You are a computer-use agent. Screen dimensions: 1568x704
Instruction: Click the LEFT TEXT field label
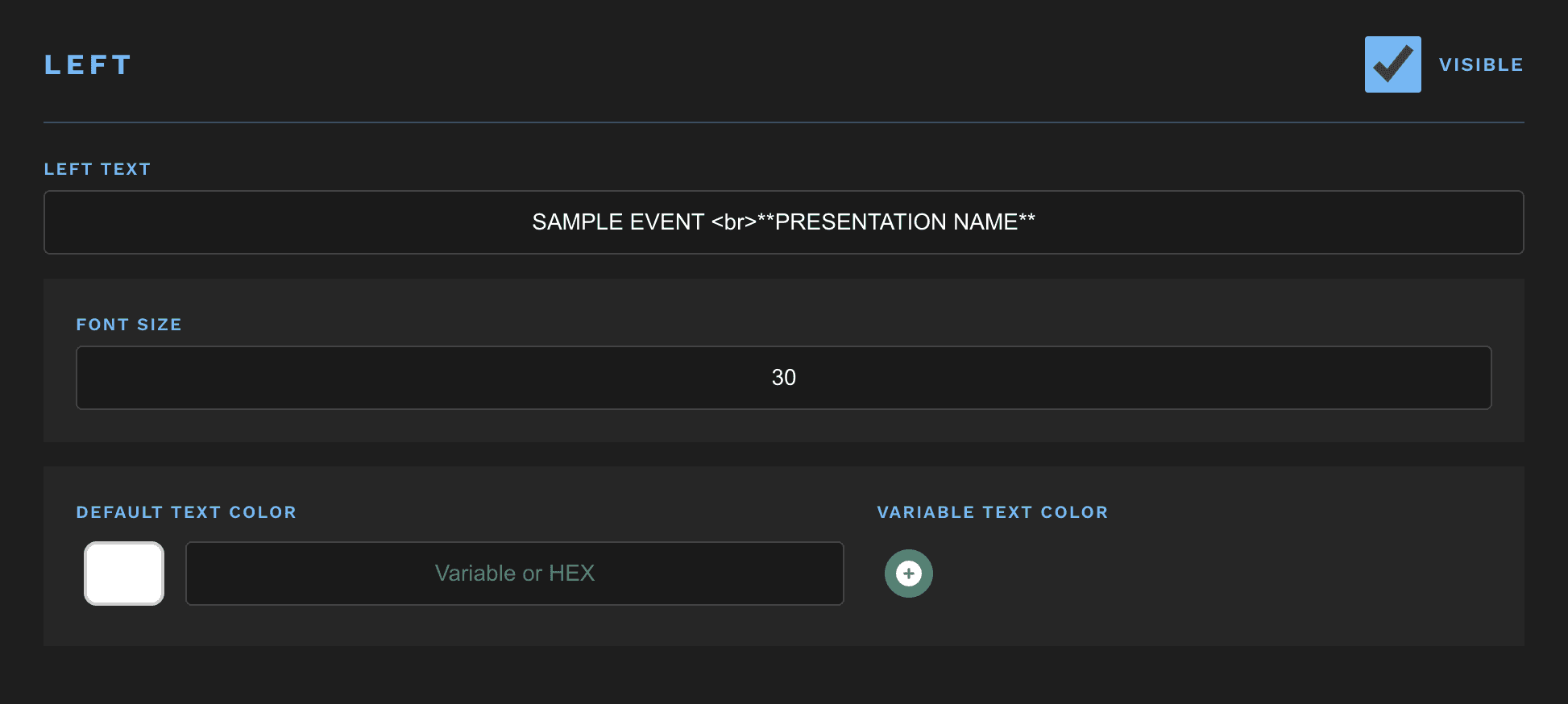tap(97, 169)
